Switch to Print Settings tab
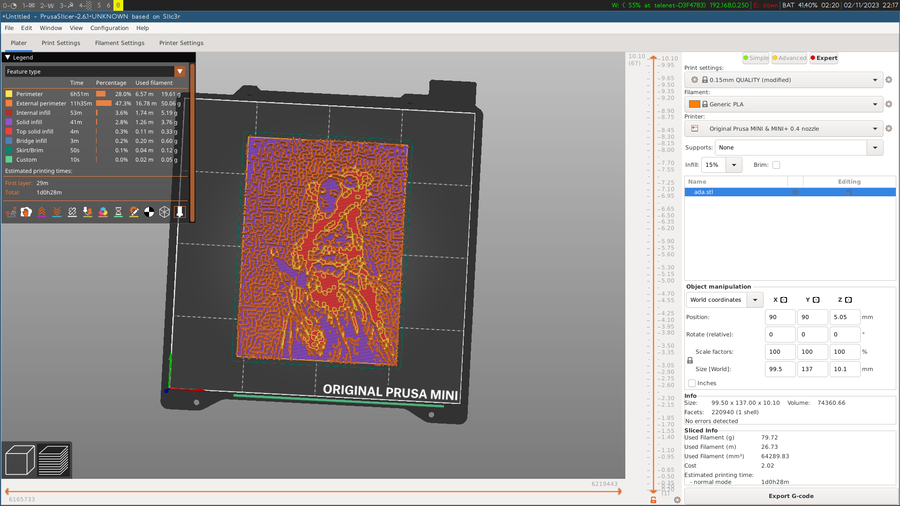900x506 pixels. click(61, 43)
